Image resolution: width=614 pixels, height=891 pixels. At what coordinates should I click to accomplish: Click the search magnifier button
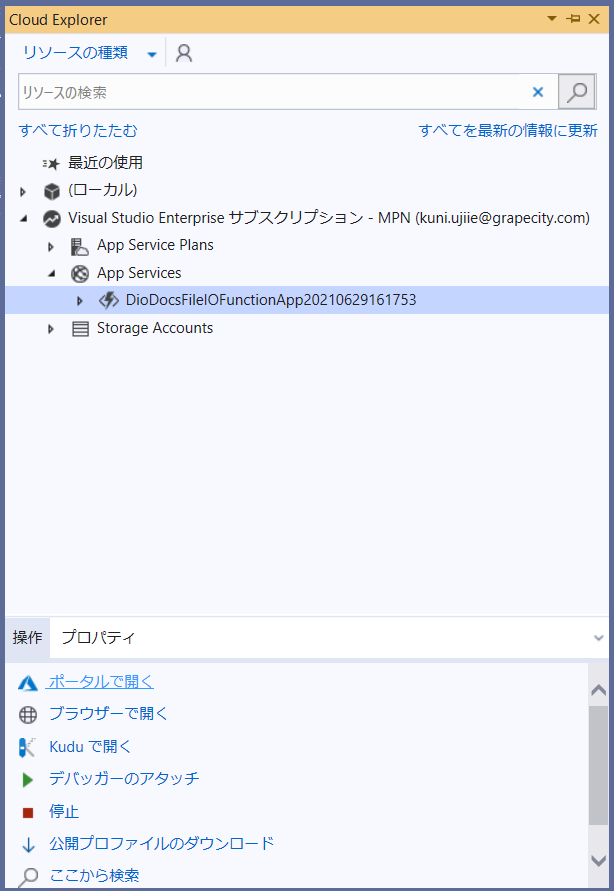point(577,91)
